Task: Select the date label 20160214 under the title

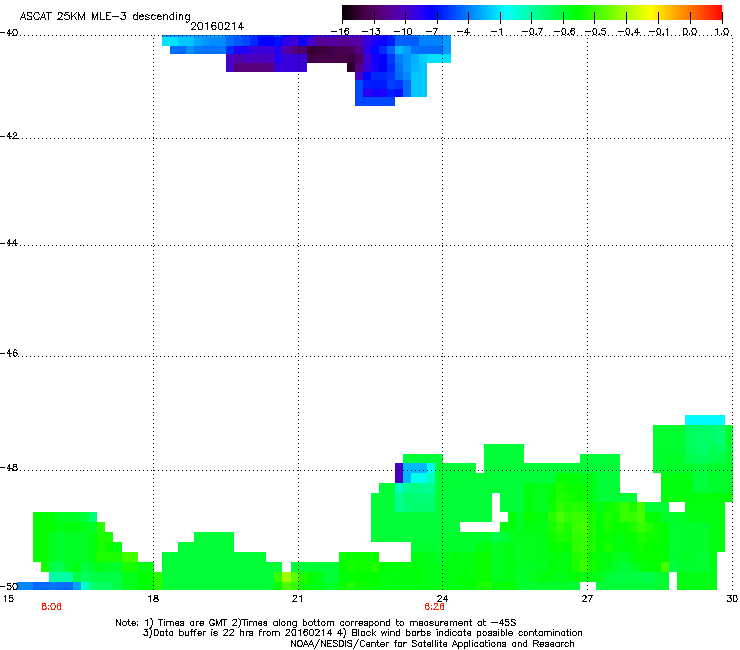Action: 217,26
